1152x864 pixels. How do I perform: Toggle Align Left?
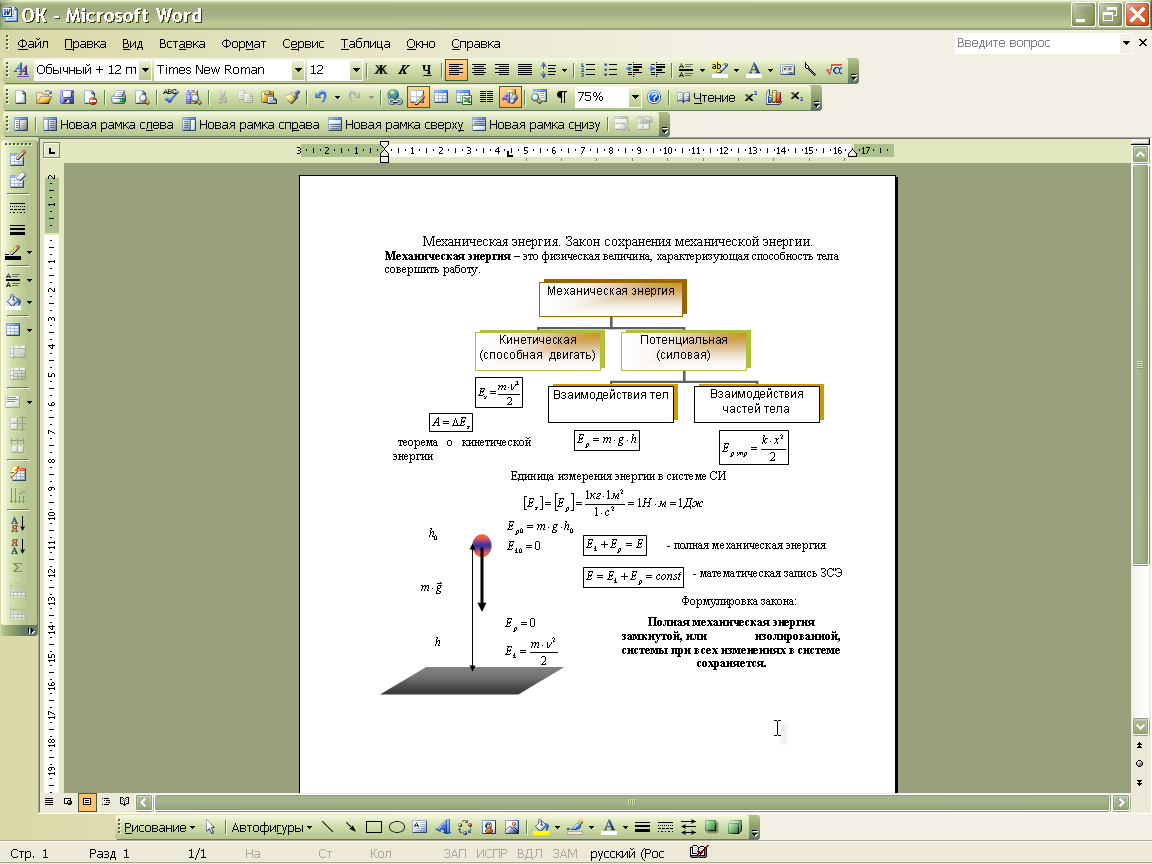[456, 70]
